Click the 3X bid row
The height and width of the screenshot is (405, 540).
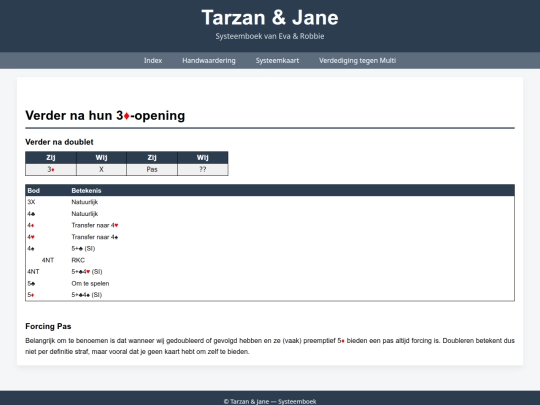point(270,202)
